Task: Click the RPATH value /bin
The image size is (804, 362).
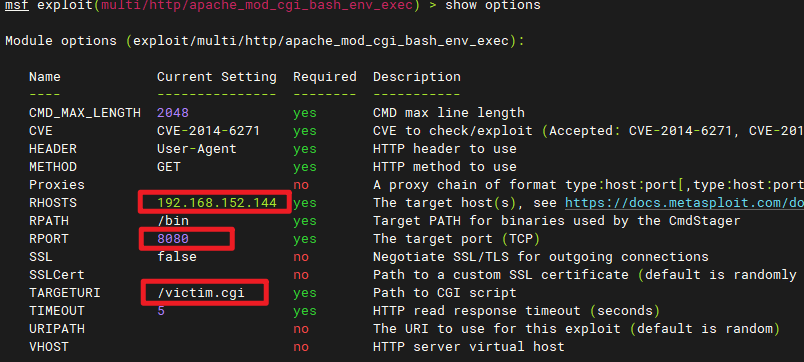Action: 173,221
